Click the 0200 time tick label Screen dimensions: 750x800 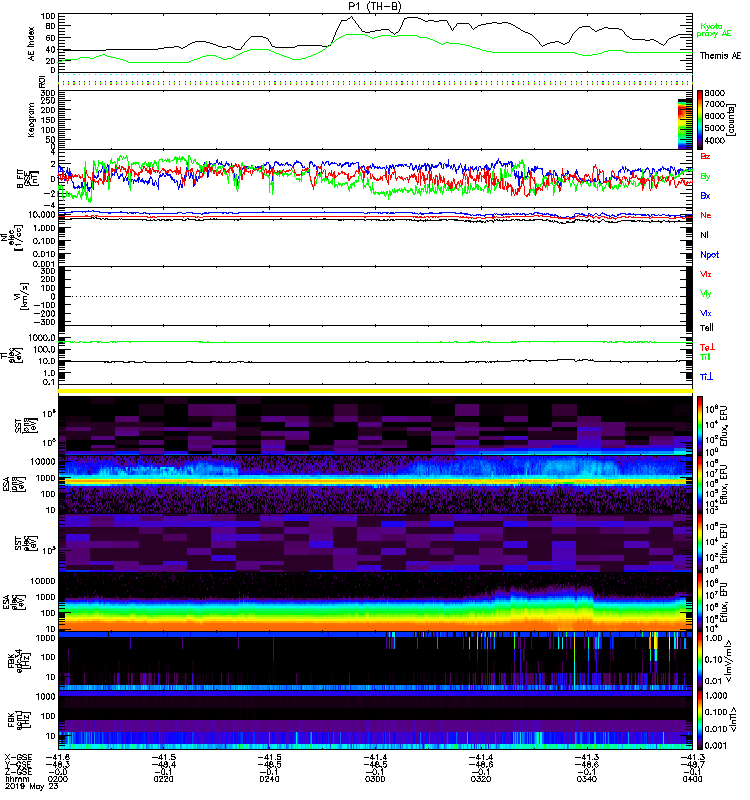click(x=58, y=779)
